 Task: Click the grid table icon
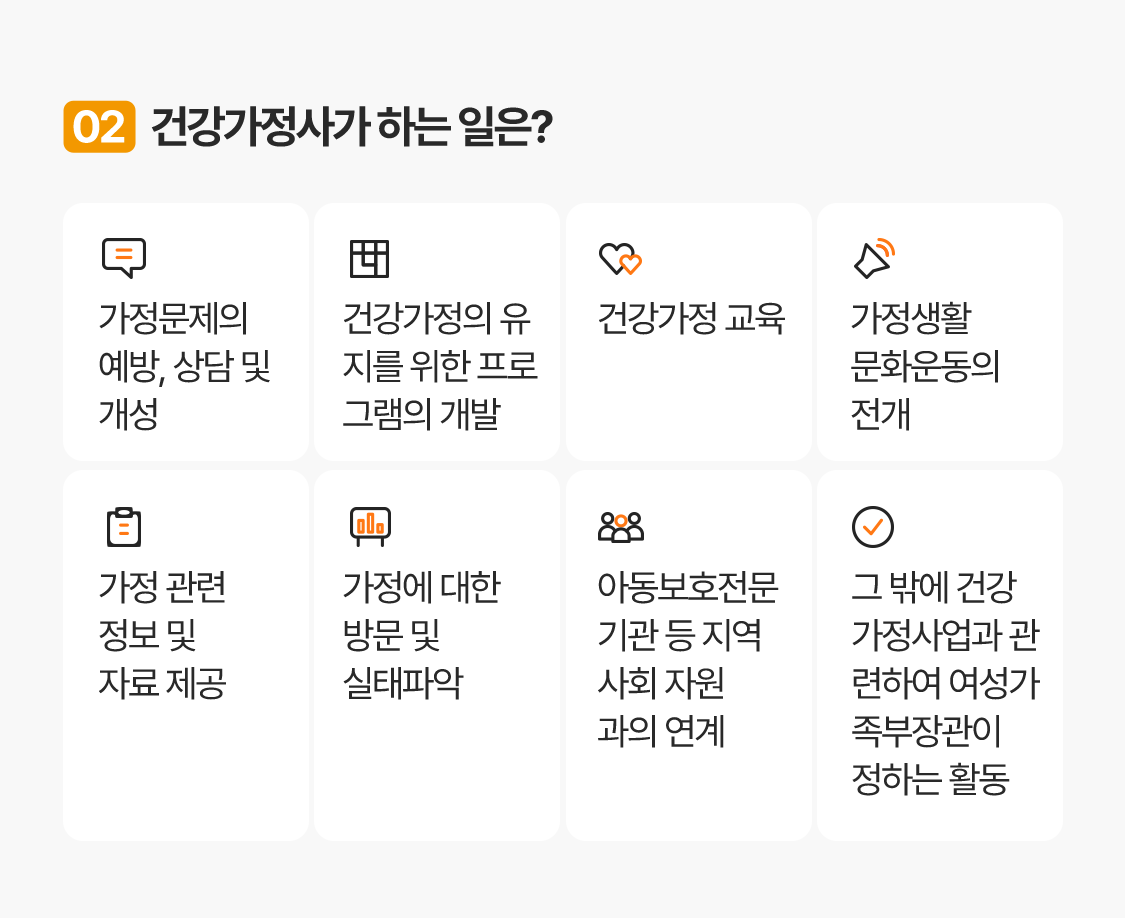pyautogui.click(x=369, y=258)
